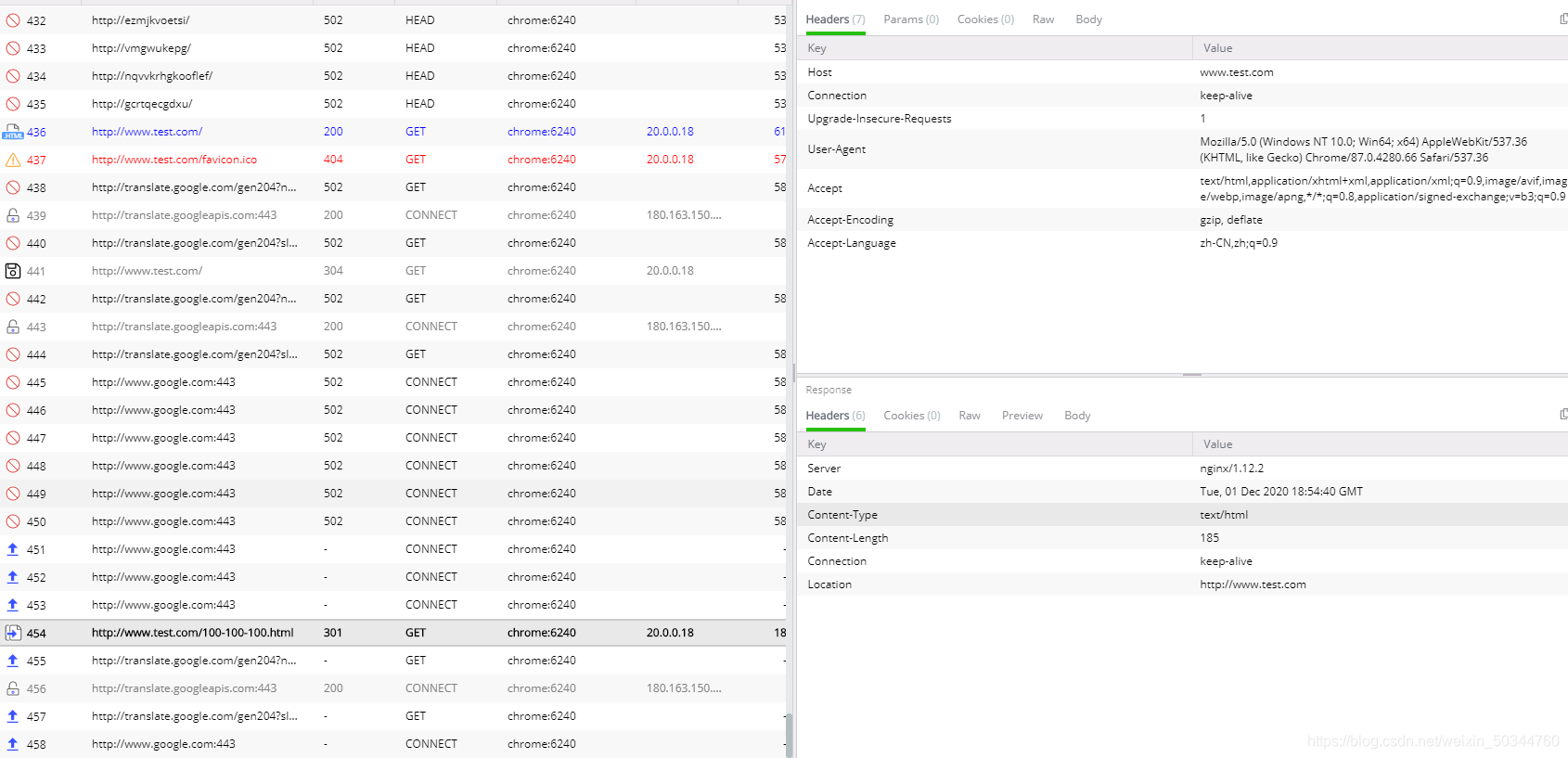Open the request Headers (7) tab
The height and width of the screenshot is (758, 1568).
tap(835, 19)
